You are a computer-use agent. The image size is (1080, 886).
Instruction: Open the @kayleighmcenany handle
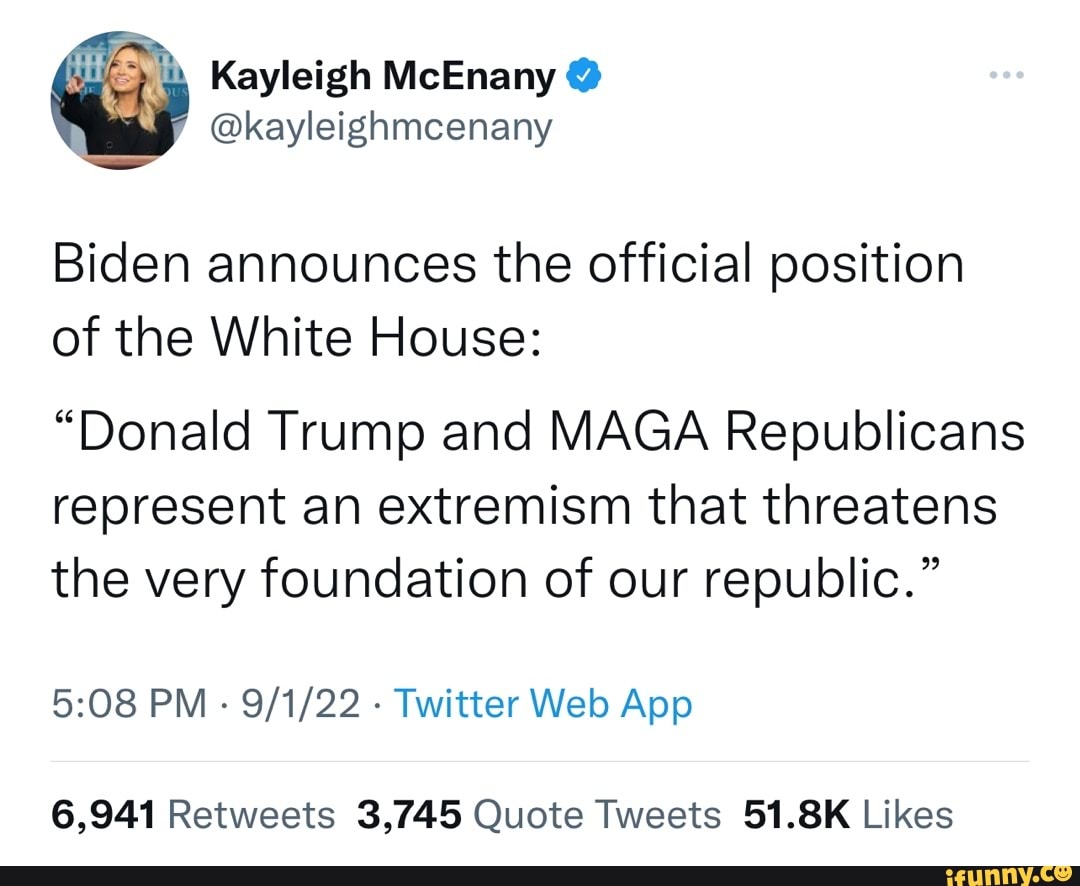[x=382, y=126]
